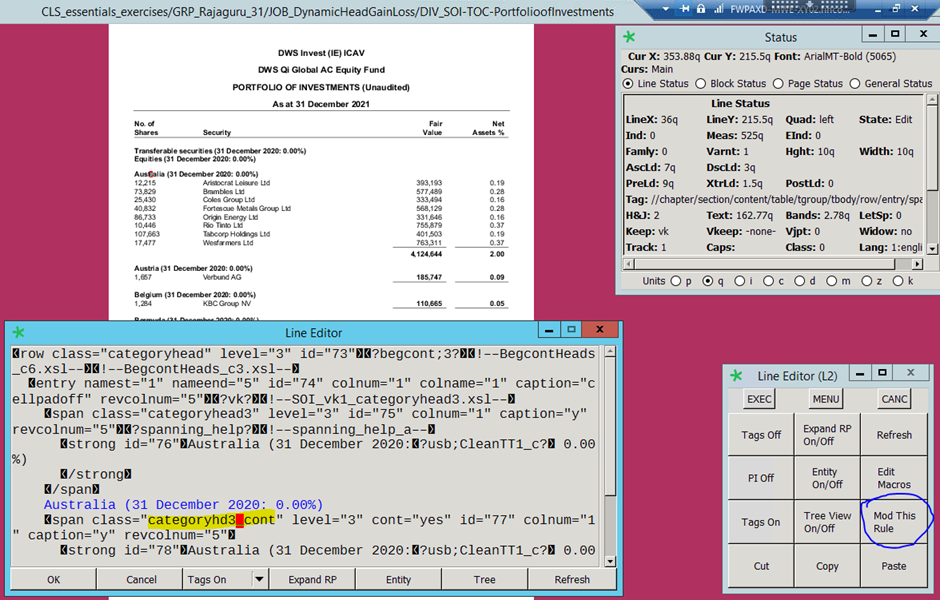Click Paste in L2 panel

894,566
